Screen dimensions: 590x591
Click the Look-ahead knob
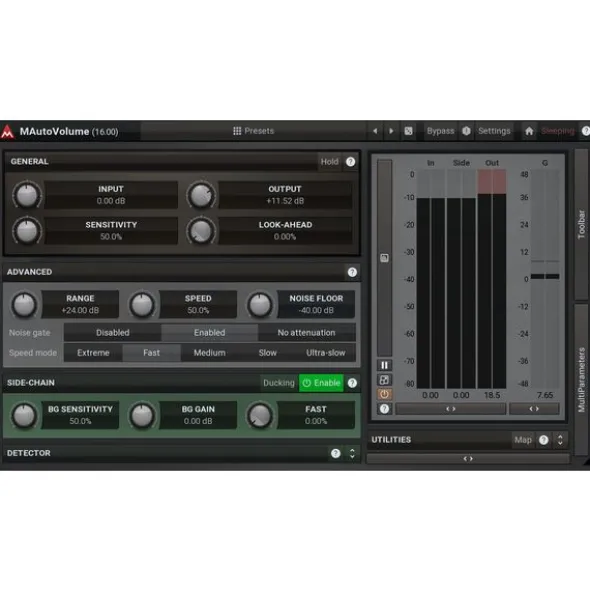coord(201,231)
